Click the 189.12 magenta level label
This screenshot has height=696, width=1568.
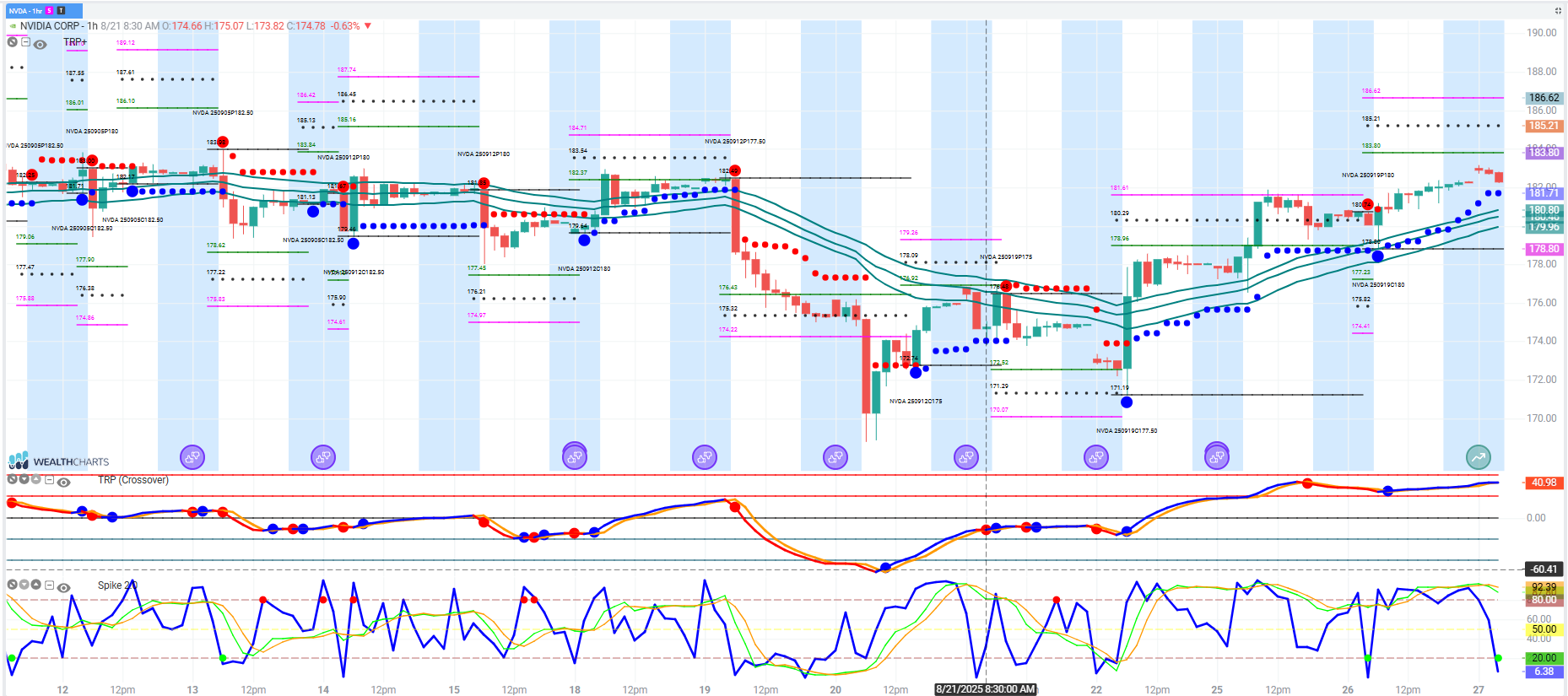(x=126, y=43)
